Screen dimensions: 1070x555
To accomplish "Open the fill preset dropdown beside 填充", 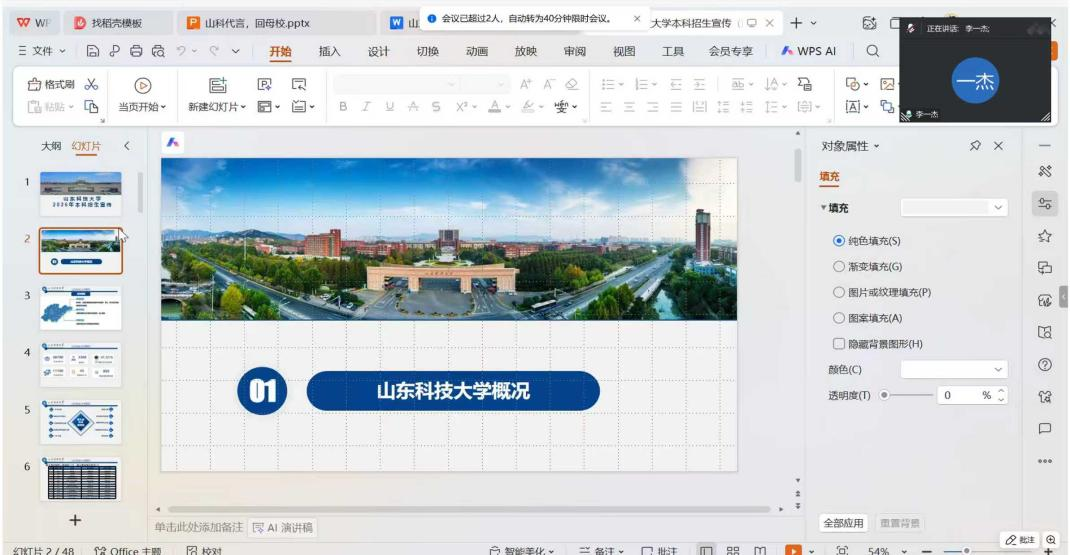I will pos(953,207).
